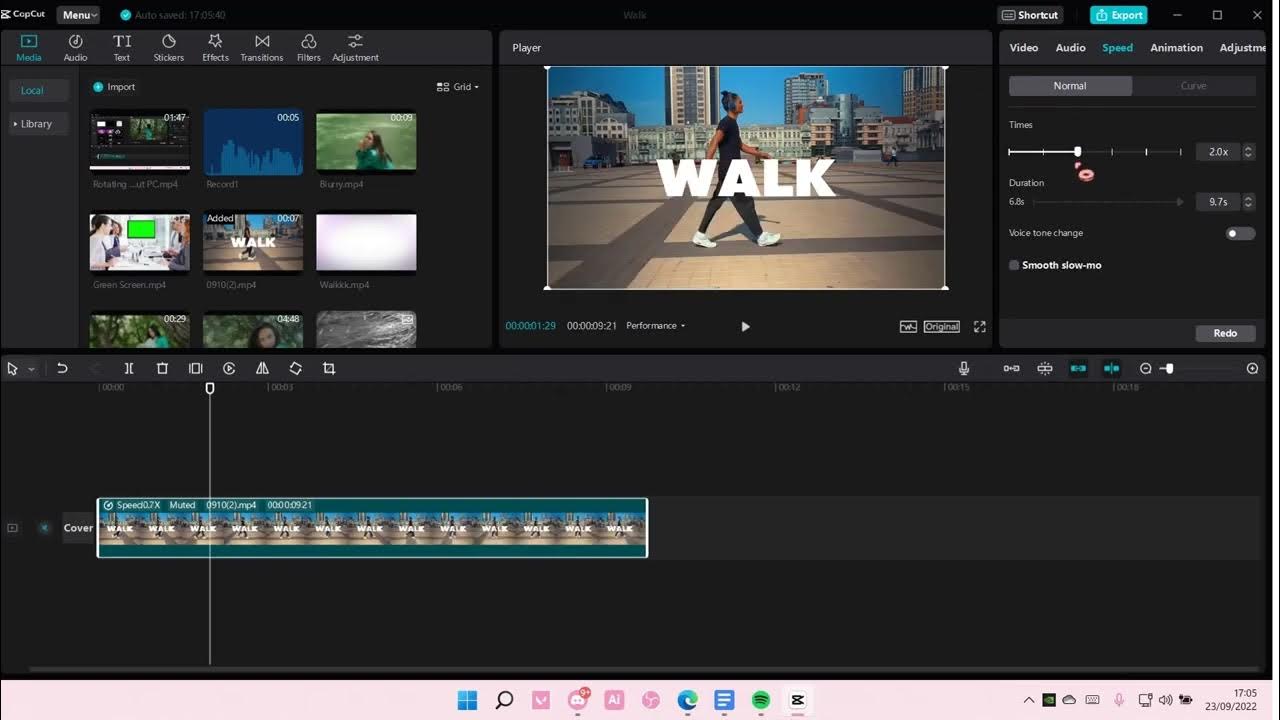This screenshot has width=1280, height=720.
Task: Click the Redo button in Speed panel
Action: point(1225,333)
